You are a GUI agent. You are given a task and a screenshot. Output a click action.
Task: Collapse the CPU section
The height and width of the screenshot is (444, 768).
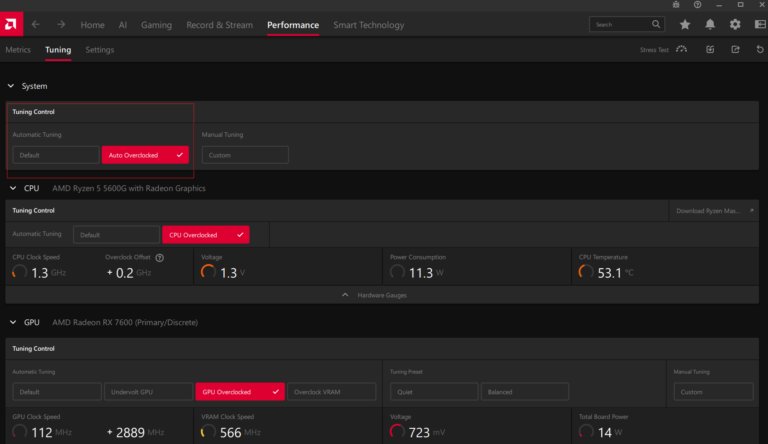[13, 188]
